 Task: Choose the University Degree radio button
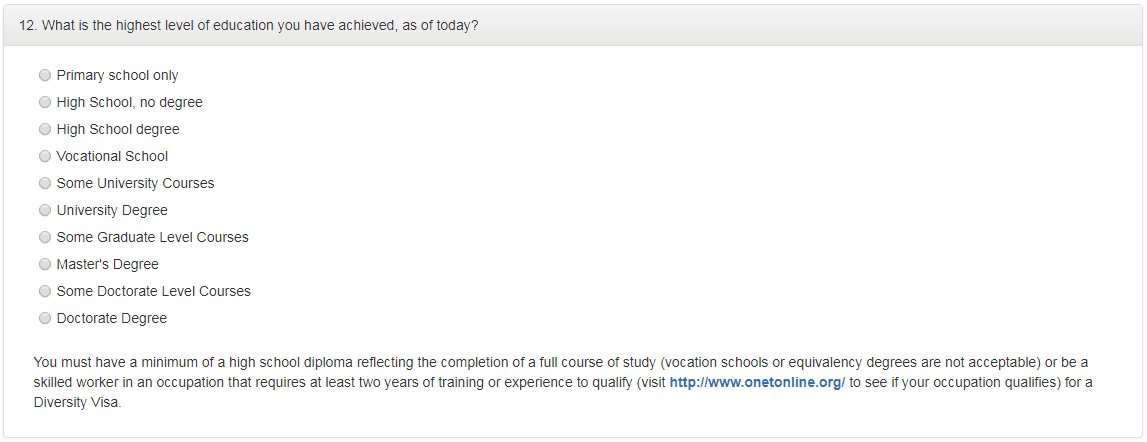point(45,210)
